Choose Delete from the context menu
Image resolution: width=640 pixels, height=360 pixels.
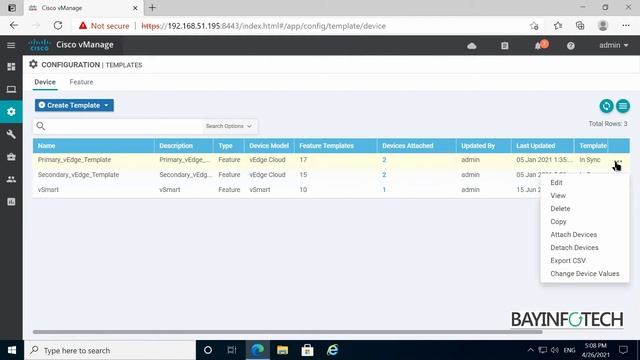click(x=560, y=209)
